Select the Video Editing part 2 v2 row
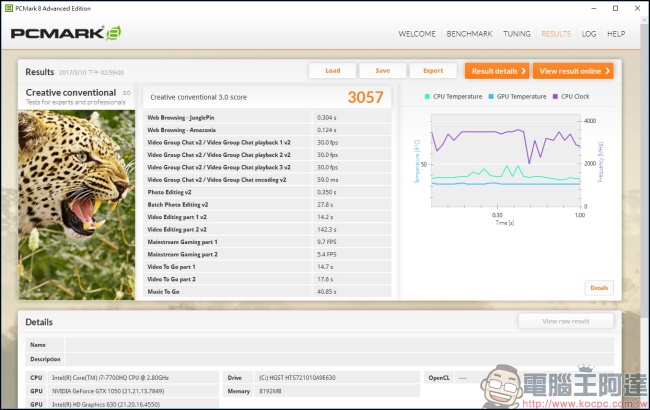The width and height of the screenshot is (650, 410). 267,230
